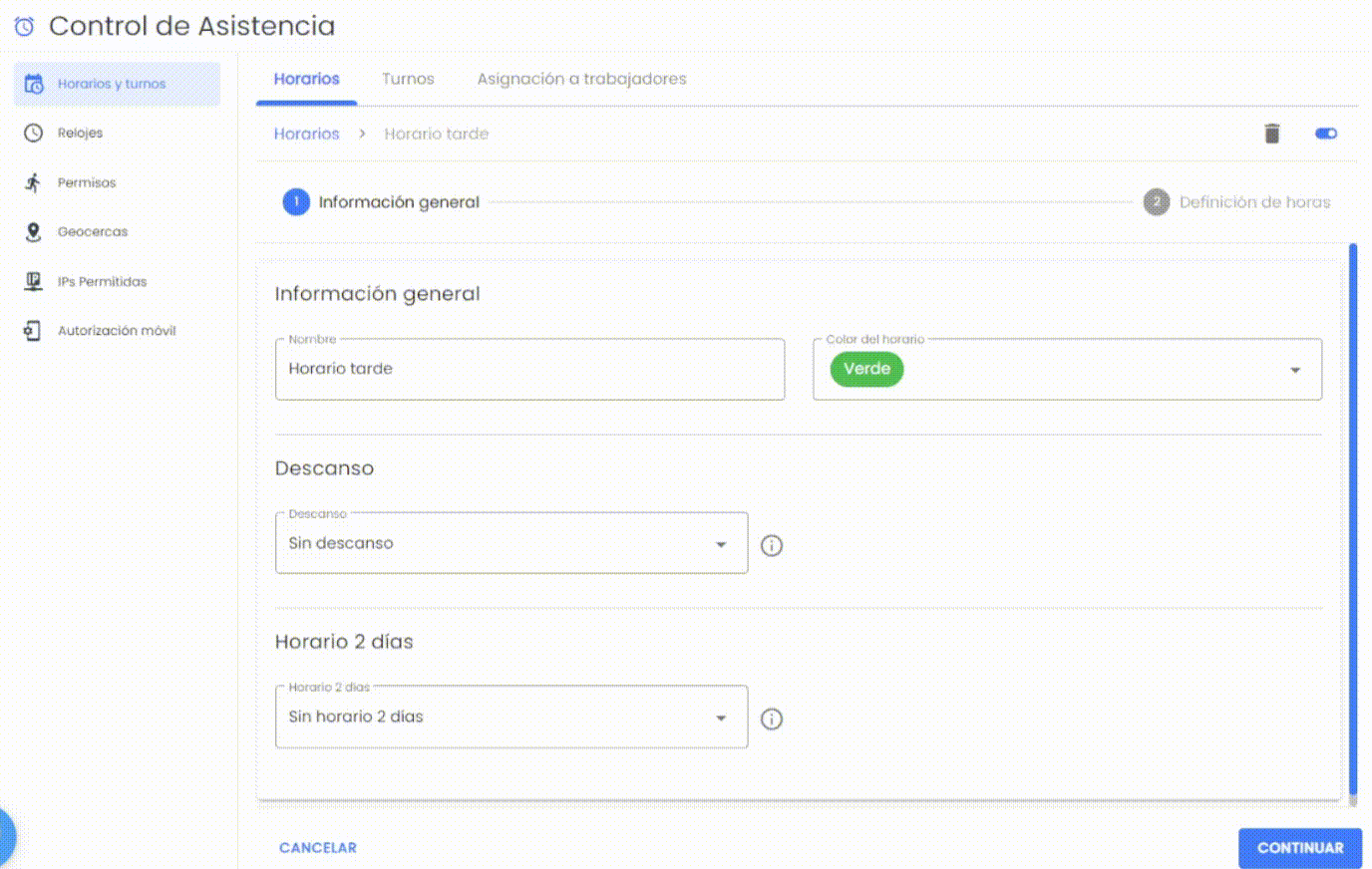This screenshot has width=1372, height=869.
Task: Click the Horario tarde breadcrumb
Action: (437, 134)
